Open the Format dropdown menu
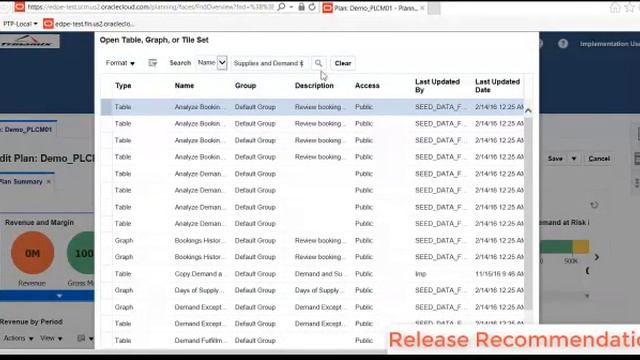Image resolution: width=640 pixels, height=360 pixels. click(x=120, y=63)
